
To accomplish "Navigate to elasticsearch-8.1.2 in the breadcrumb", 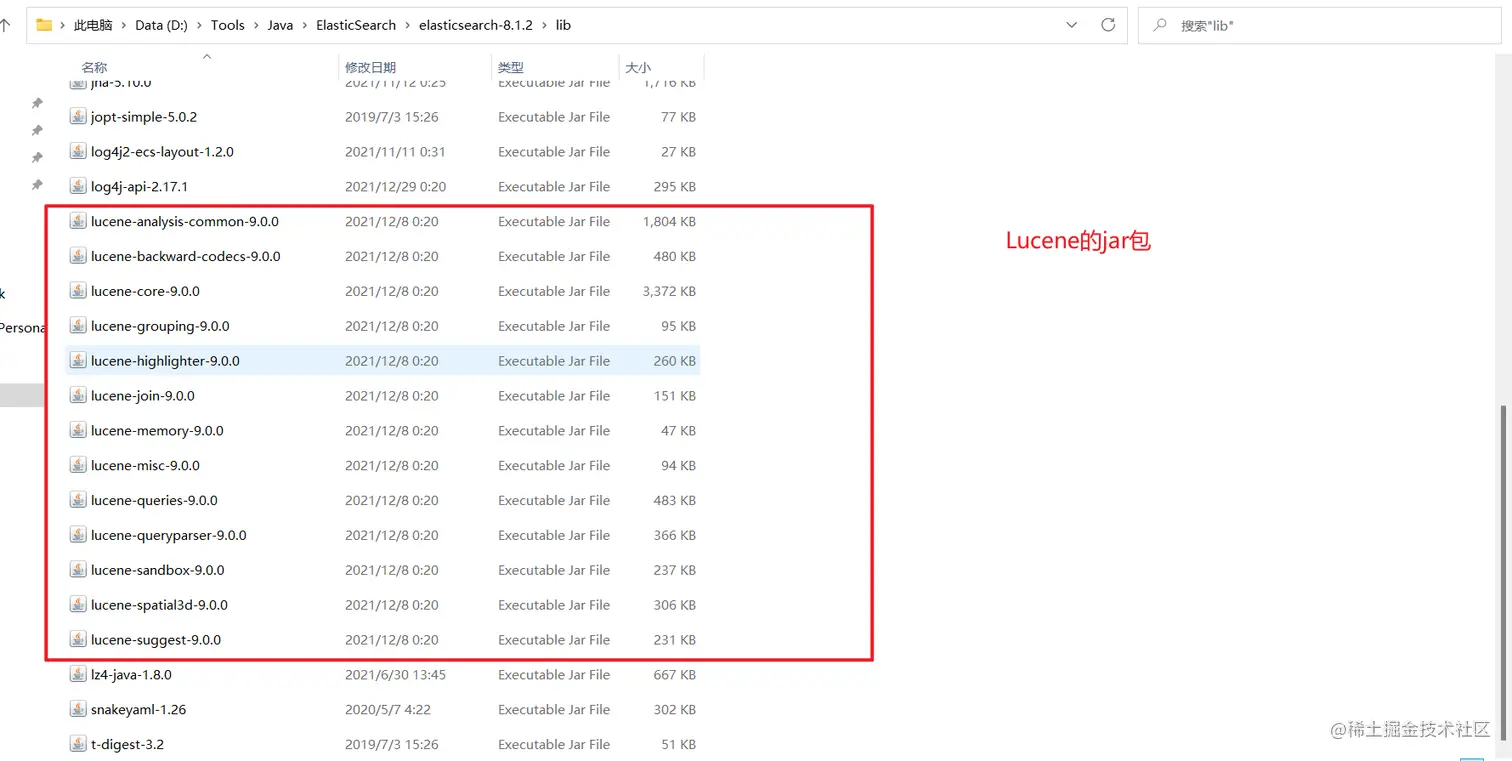I will click(477, 25).
